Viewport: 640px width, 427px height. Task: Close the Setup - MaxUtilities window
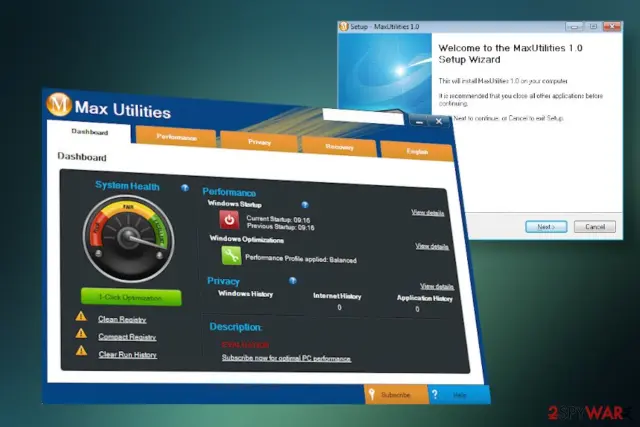(x=611, y=27)
